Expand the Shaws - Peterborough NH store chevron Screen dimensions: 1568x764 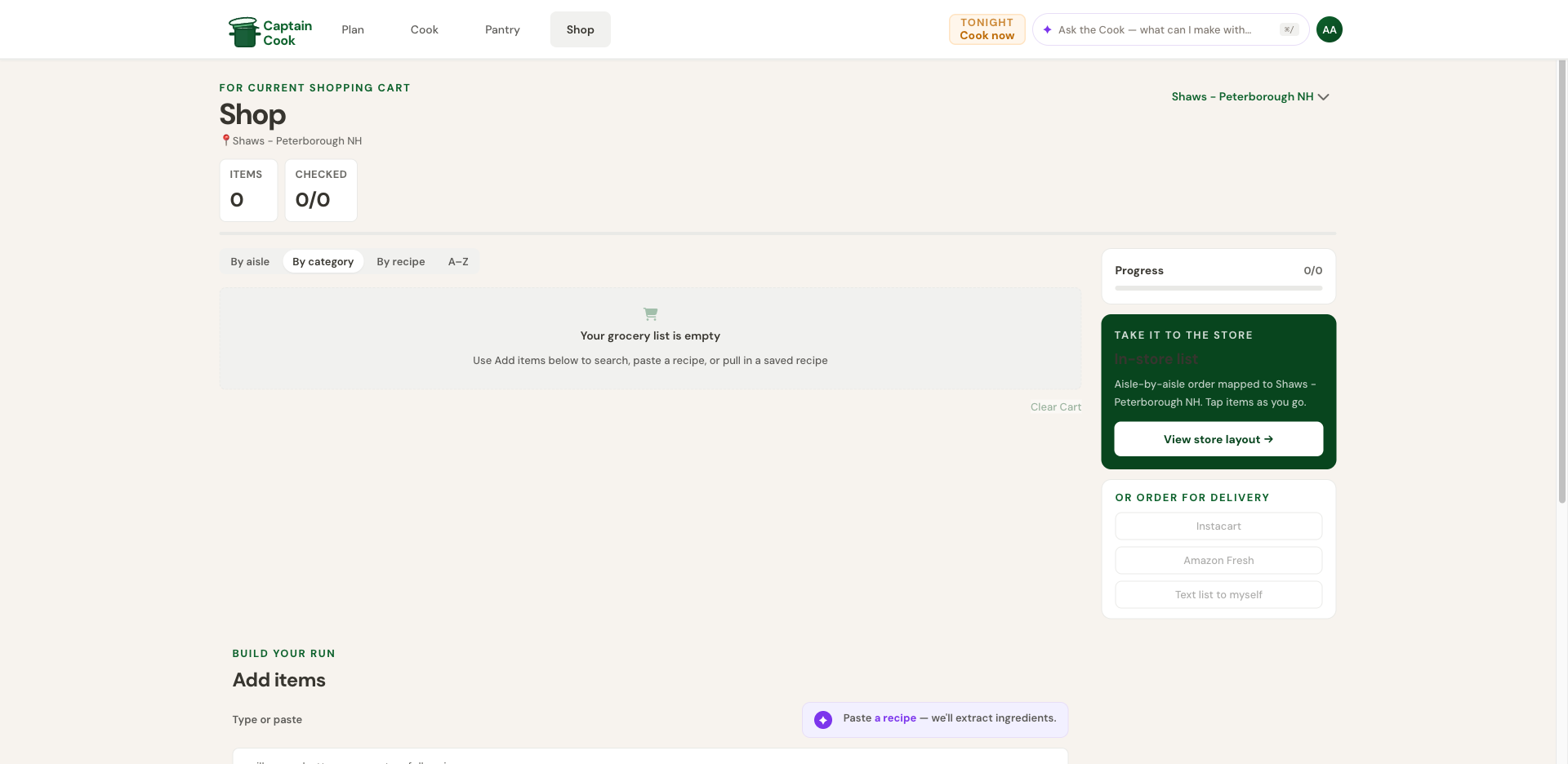pyautogui.click(x=1323, y=96)
